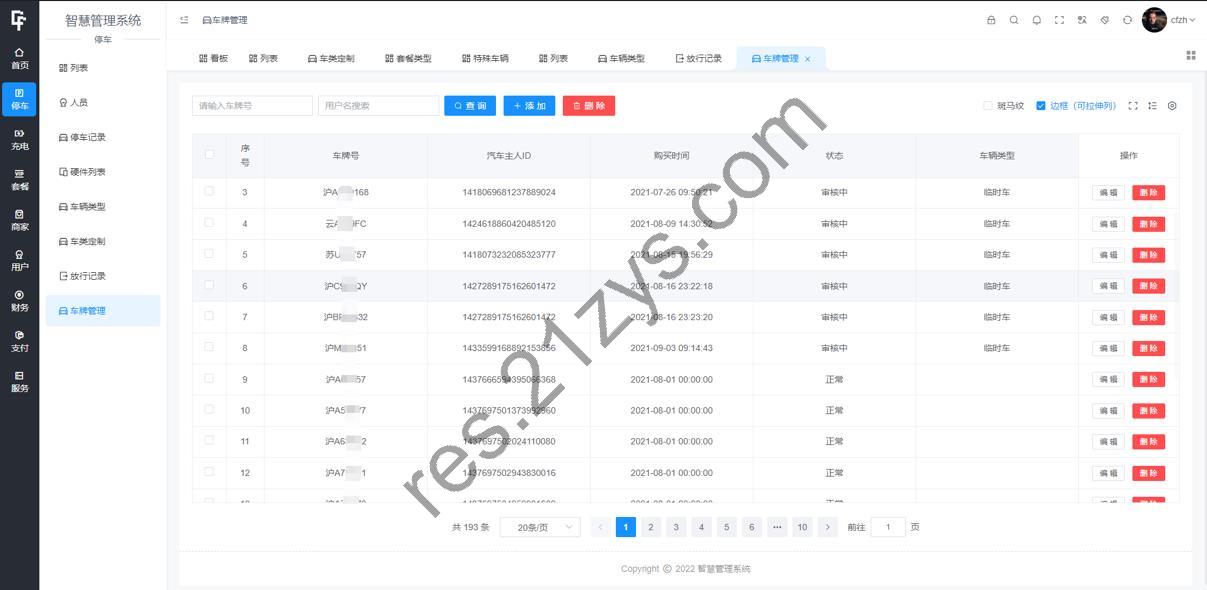
Task: Tick the checkbox for row 序号 12
Action: 209,471
